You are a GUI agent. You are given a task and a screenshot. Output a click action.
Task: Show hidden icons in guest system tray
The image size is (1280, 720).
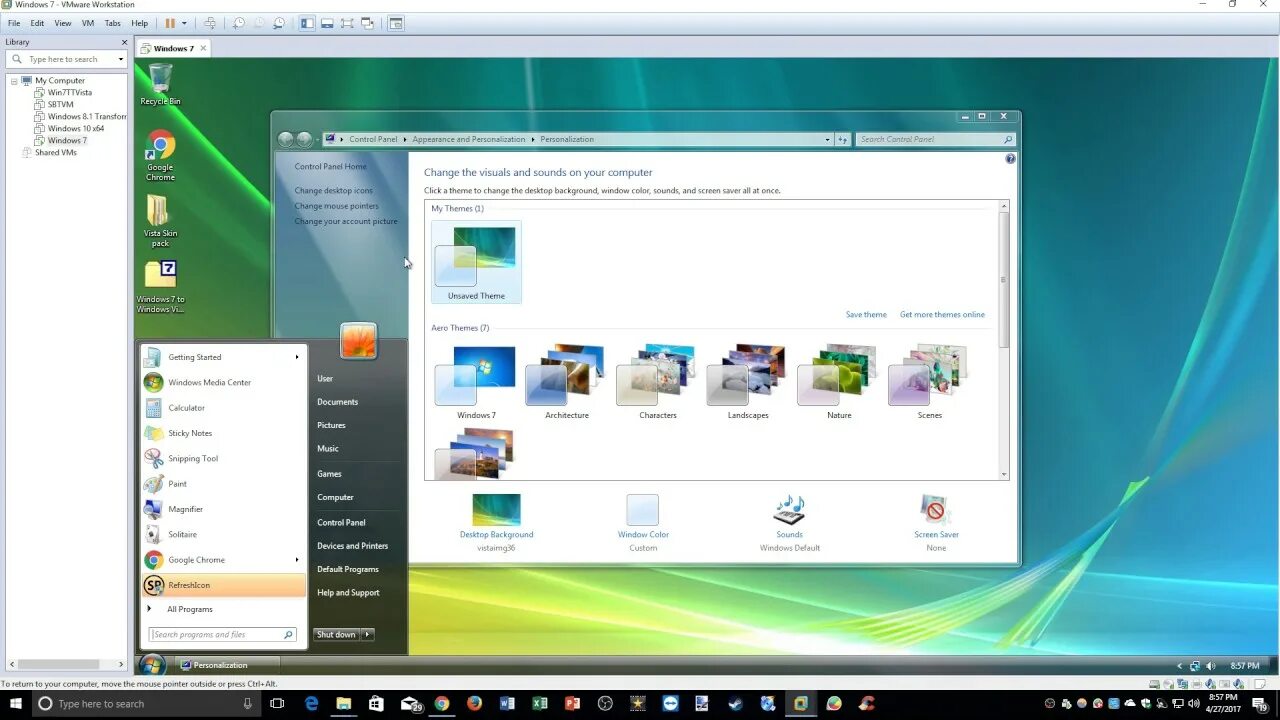tap(1181, 666)
